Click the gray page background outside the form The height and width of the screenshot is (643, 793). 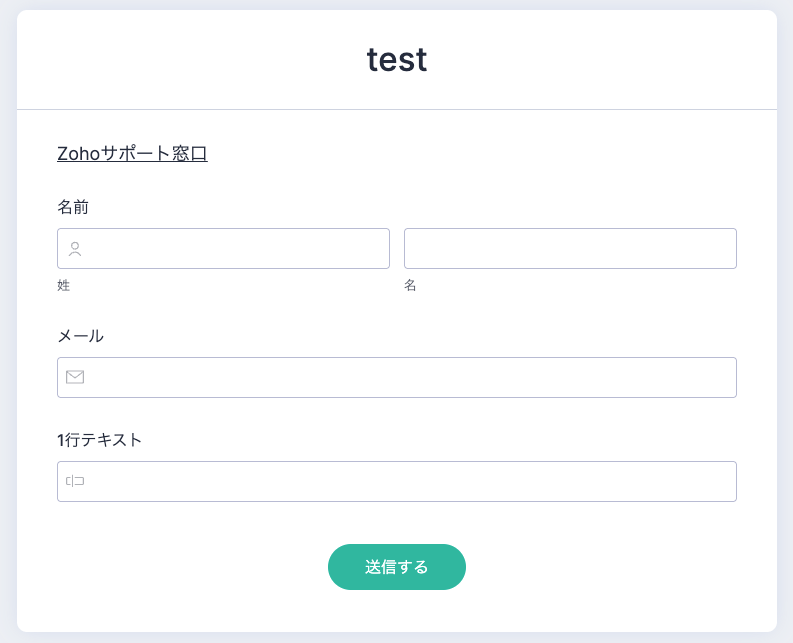[7, 320]
